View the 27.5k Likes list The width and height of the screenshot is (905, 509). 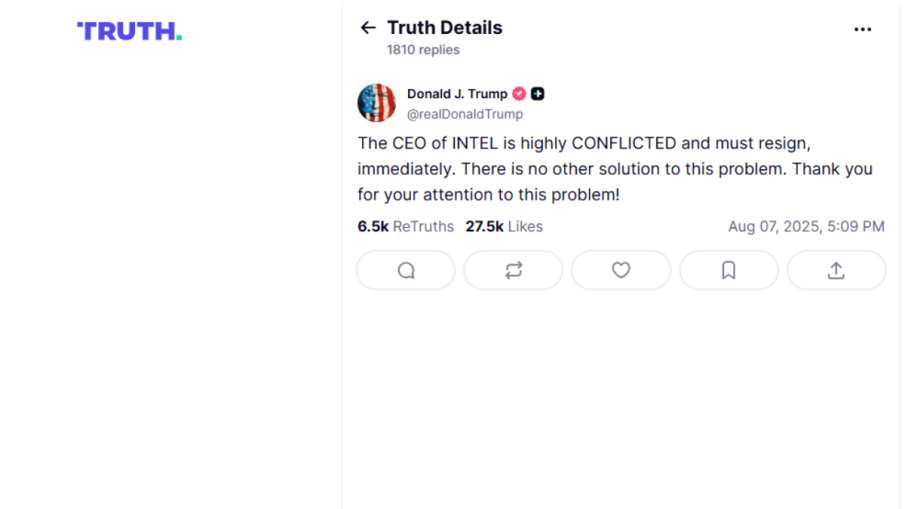point(504,227)
